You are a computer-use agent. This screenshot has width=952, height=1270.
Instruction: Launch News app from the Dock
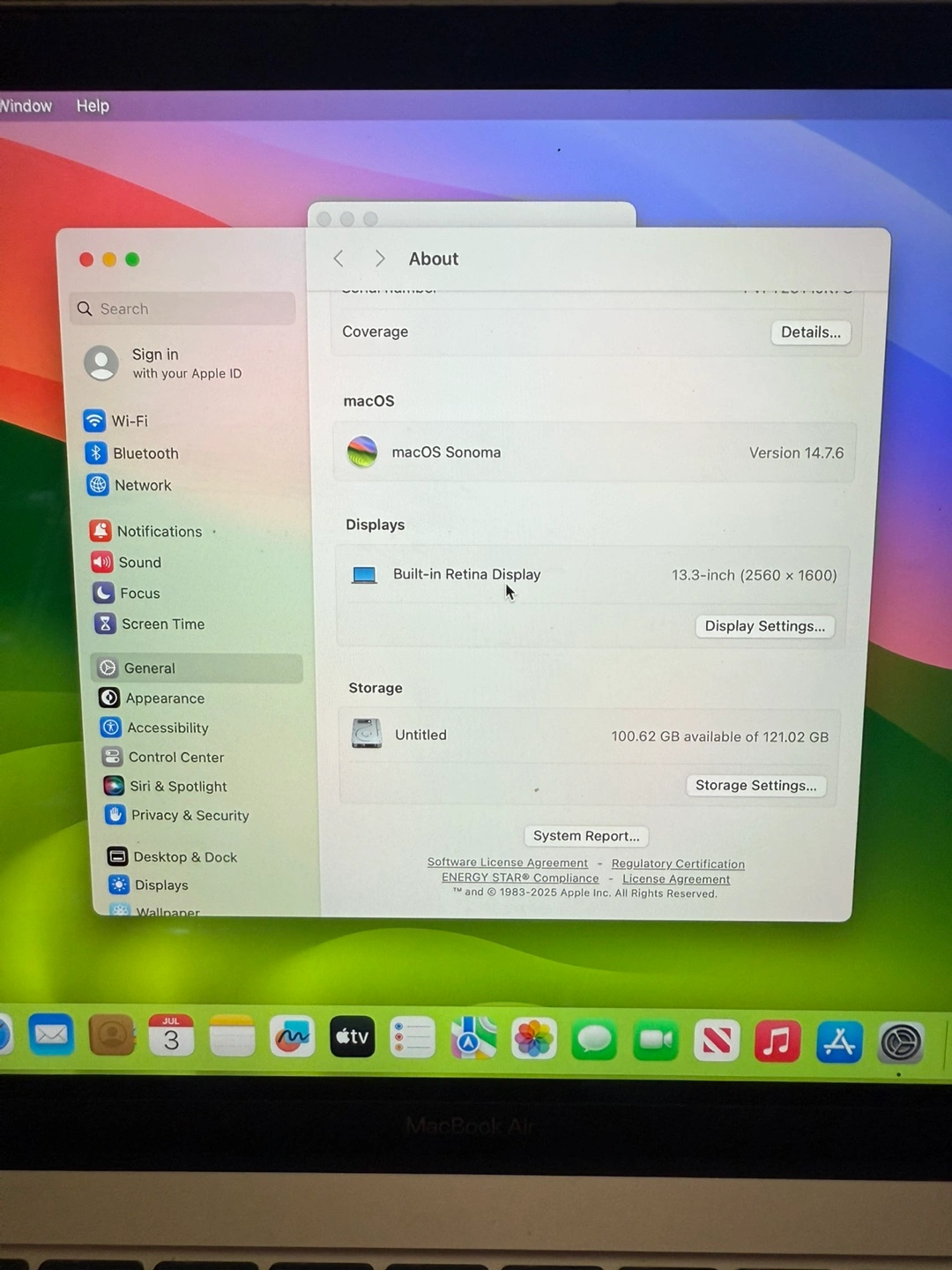717,1042
